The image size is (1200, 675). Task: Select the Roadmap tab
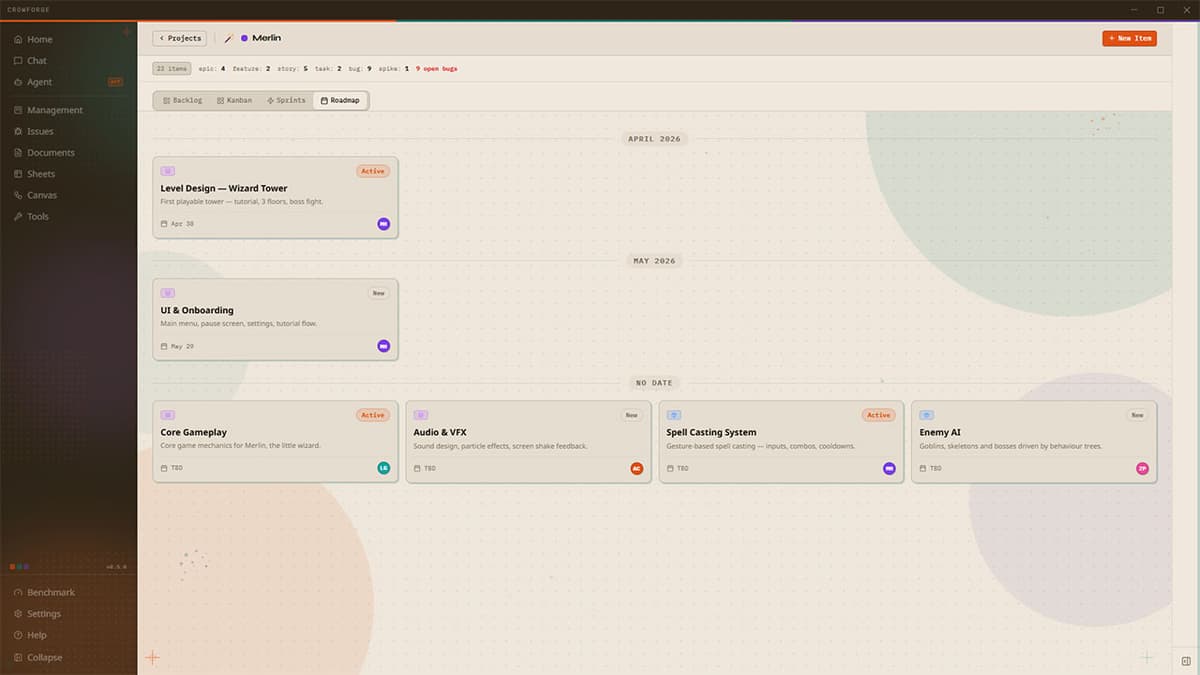pos(340,100)
